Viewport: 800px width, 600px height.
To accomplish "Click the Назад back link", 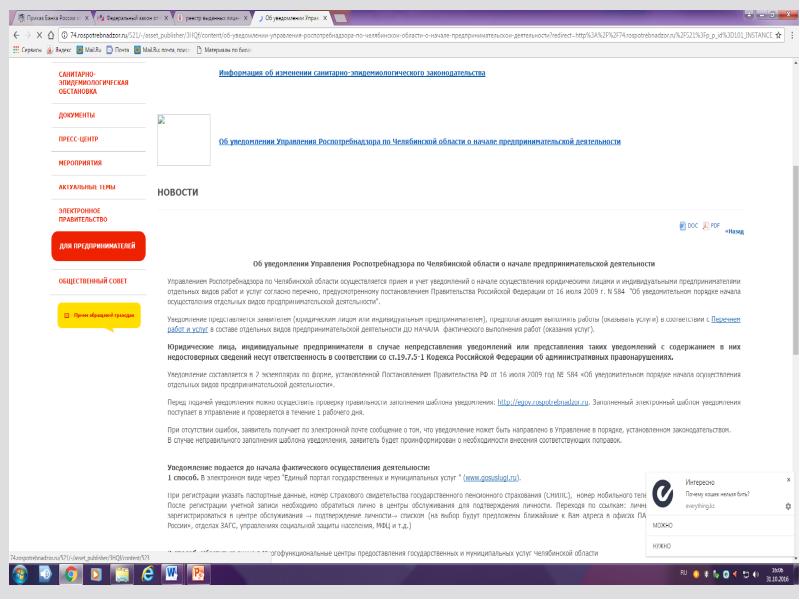I will [734, 232].
